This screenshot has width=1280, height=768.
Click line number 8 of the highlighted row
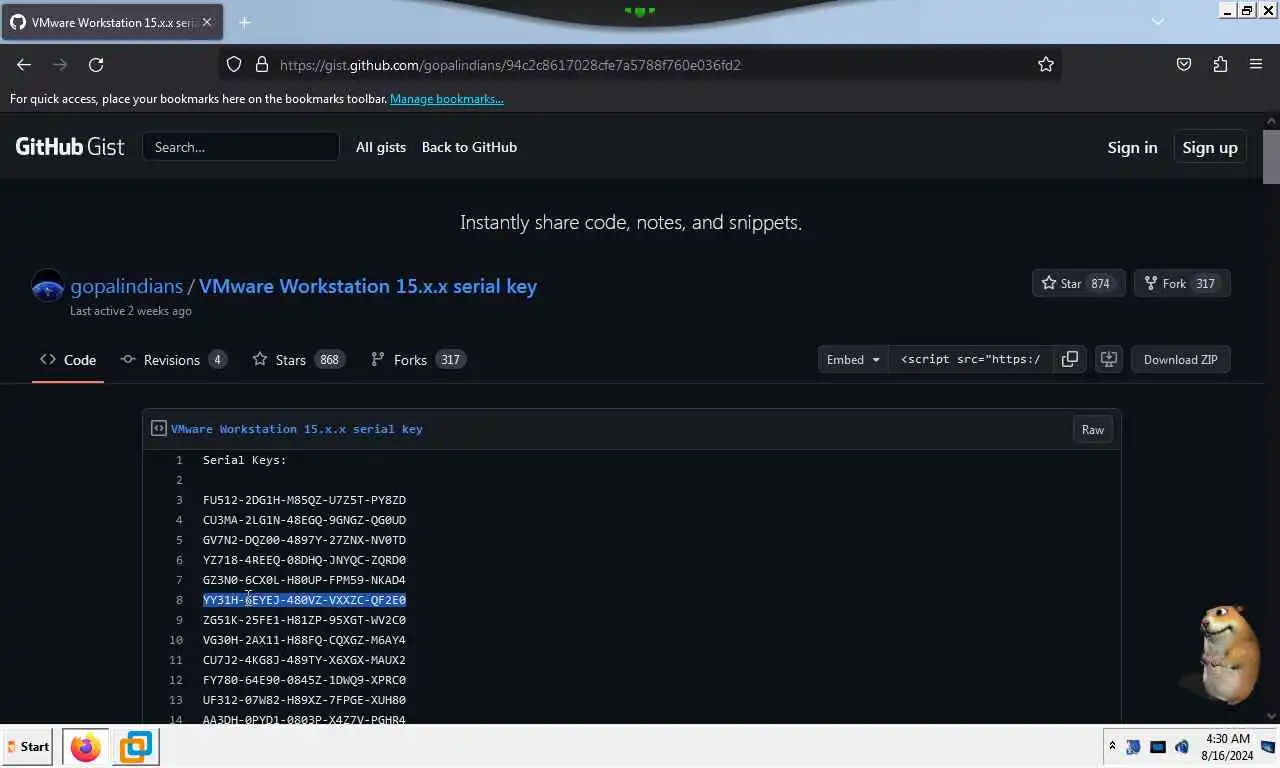point(179,600)
